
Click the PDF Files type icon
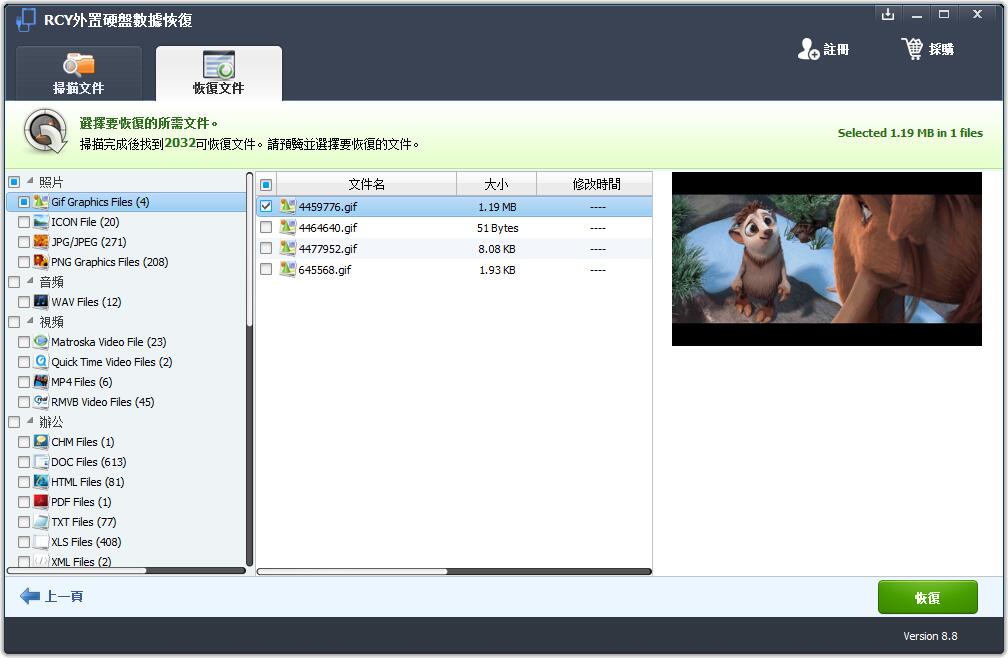pos(41,502)
